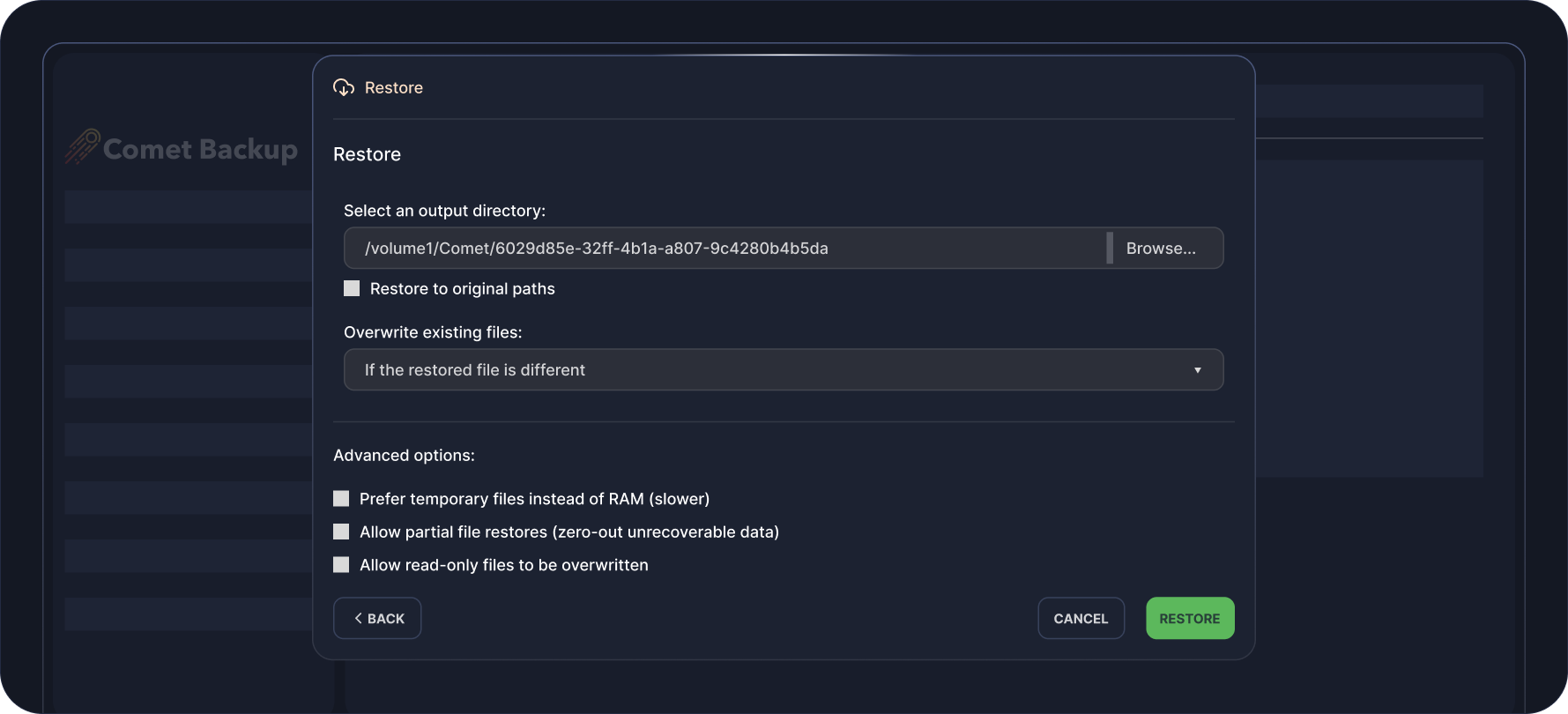Check Allow partial file restores option

click(341, 532)
